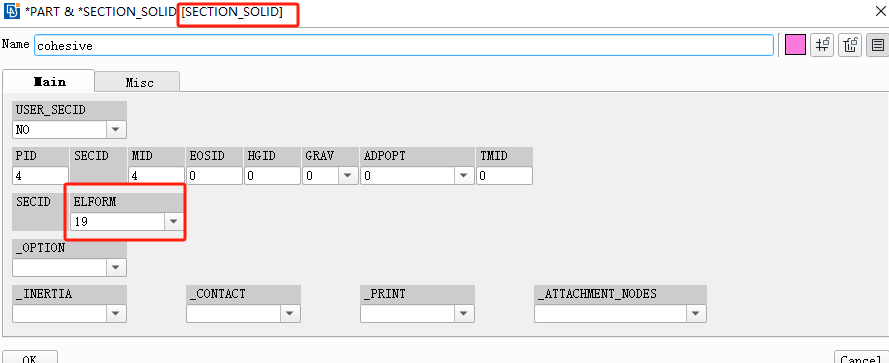Select the Main tab
Image resolution: width=889 pixels, height=363 pixels.
(49, 81)
